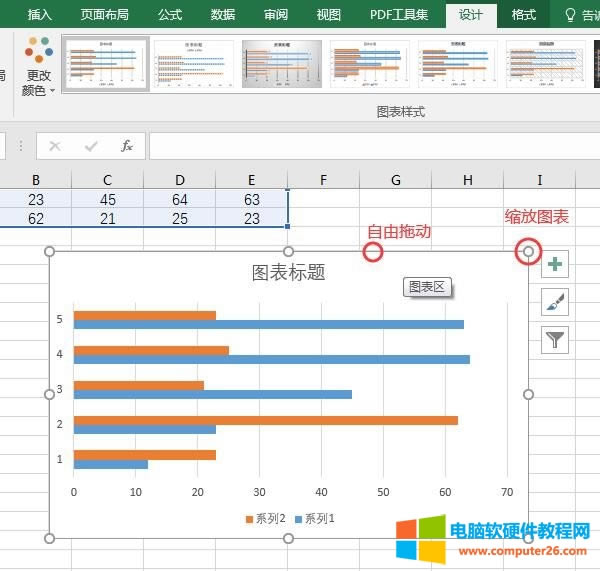Apply the dark gray chart style thumbnail

click(x=282, y=64)
